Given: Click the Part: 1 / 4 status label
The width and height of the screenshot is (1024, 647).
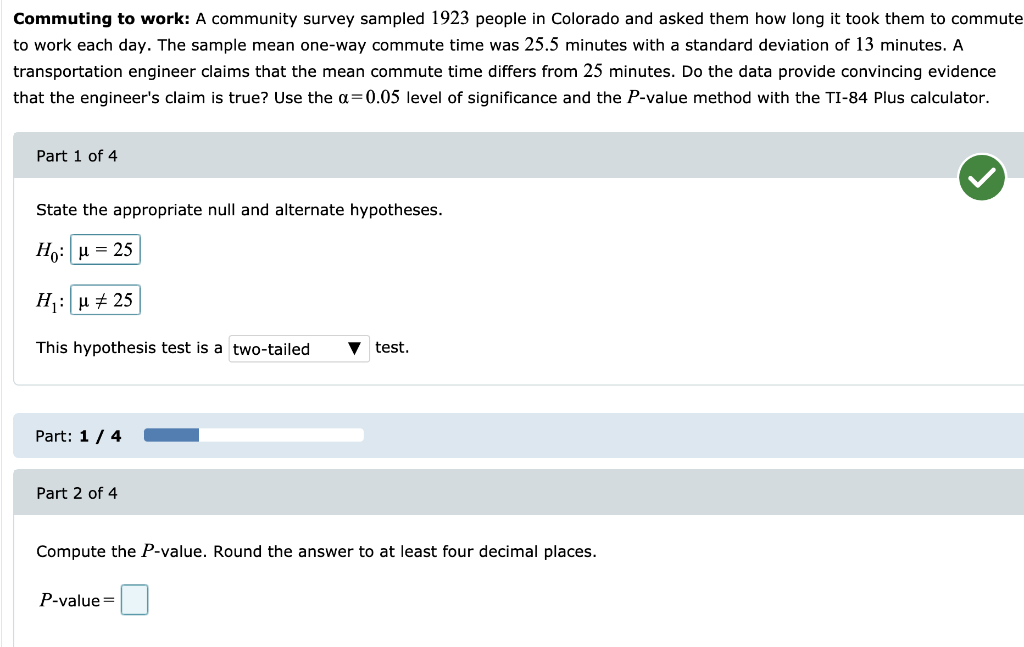Looking at the screenshot, I should pyautogui.click(x=78, y=434).
